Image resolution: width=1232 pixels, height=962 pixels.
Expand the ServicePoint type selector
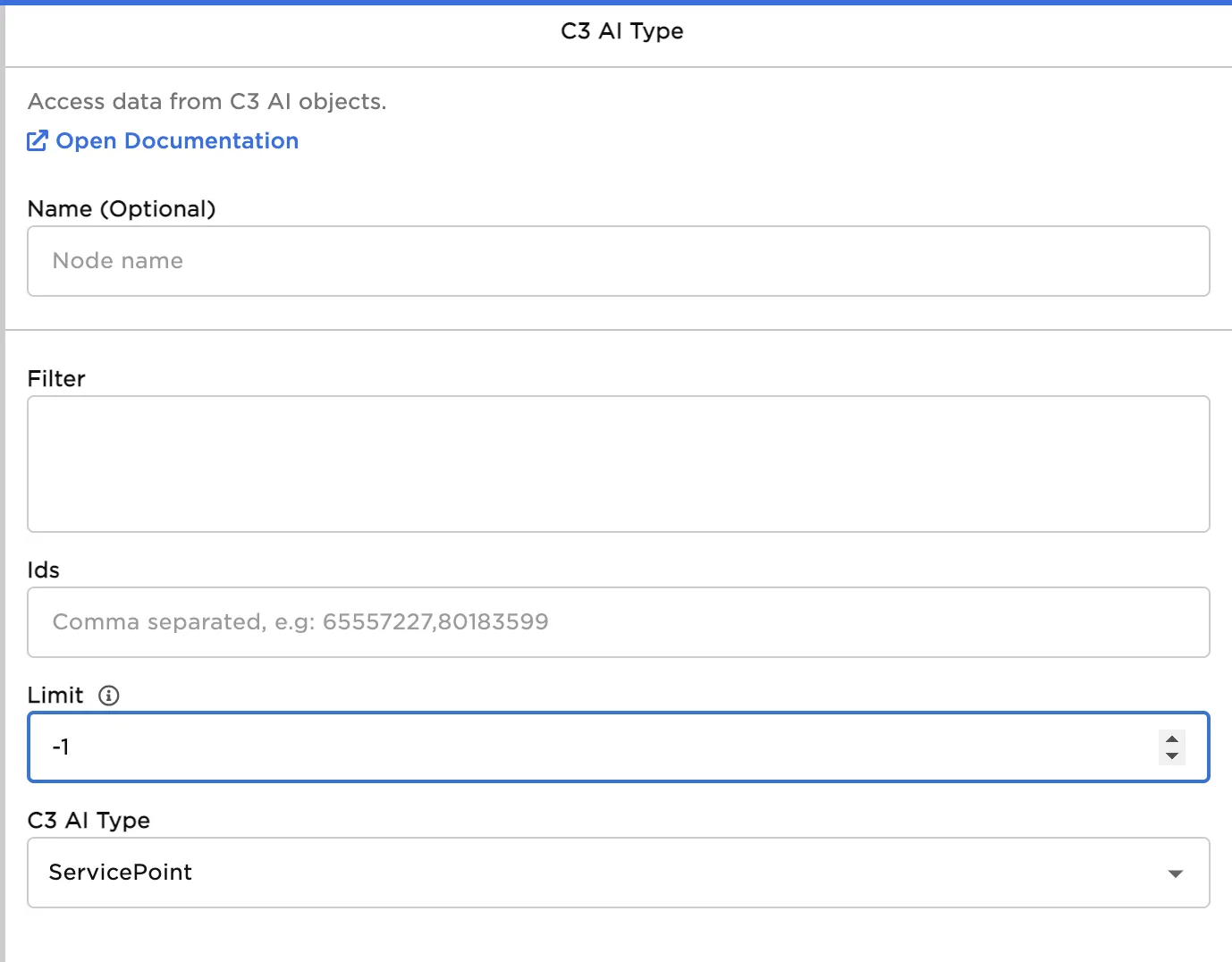point(617,873)
